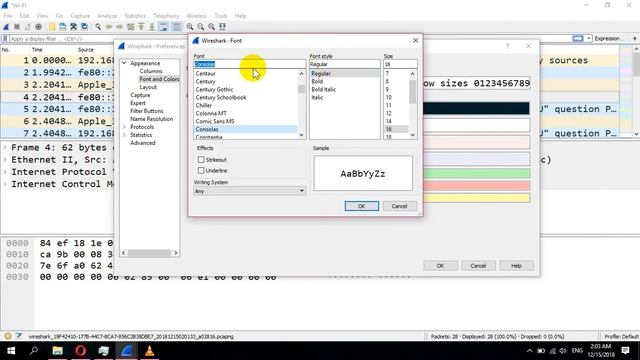Click expert information status bar icon
The width and height of the screenshot is (640, 360).
[x=7, y=336]
